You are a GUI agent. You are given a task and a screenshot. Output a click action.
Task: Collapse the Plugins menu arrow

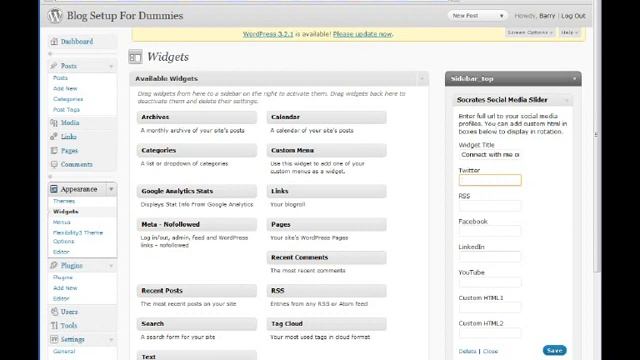coord(111,266)
